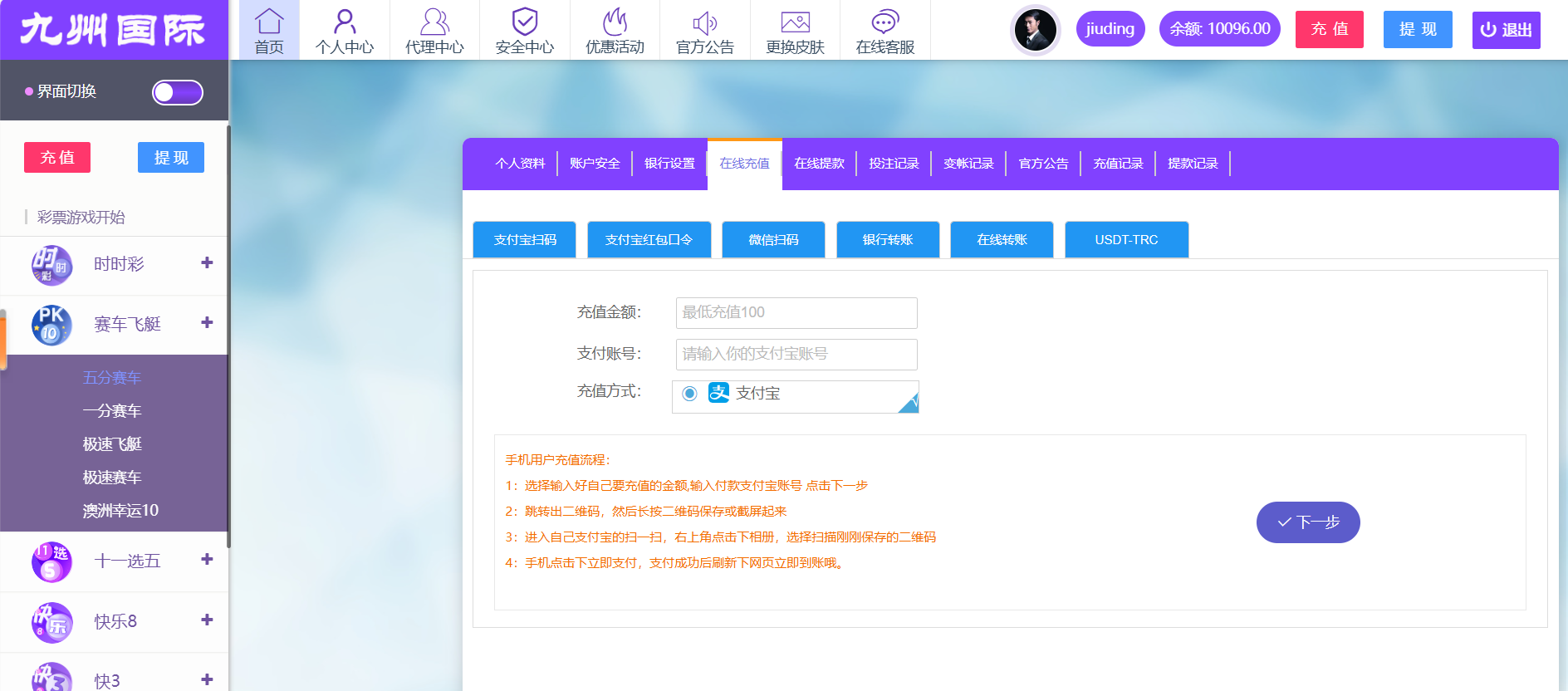
Task: Choose USDT-TRC payment method
Action: [1126, 239]
